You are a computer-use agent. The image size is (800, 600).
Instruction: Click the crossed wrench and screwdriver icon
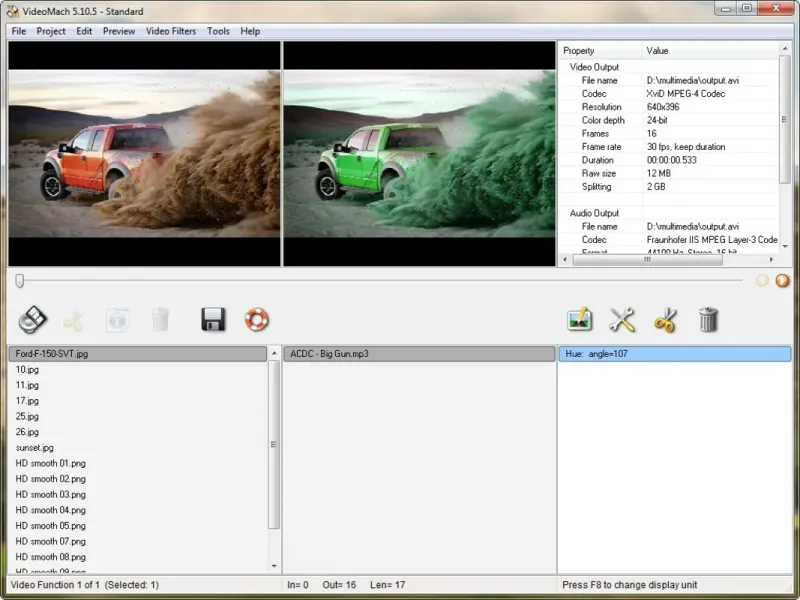pyautogui.click(x=622, y=319)
